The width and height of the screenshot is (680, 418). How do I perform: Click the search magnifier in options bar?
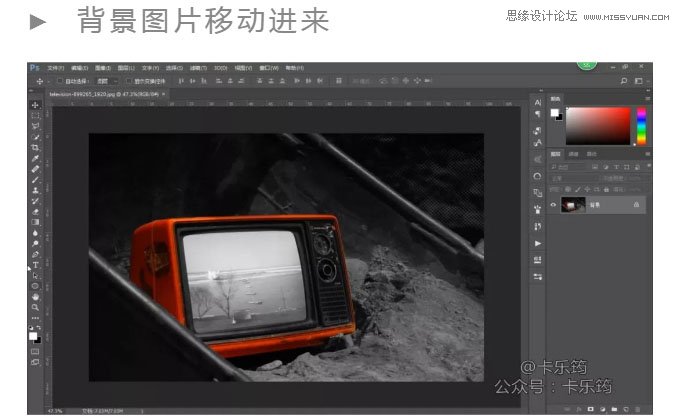(624, 81)
